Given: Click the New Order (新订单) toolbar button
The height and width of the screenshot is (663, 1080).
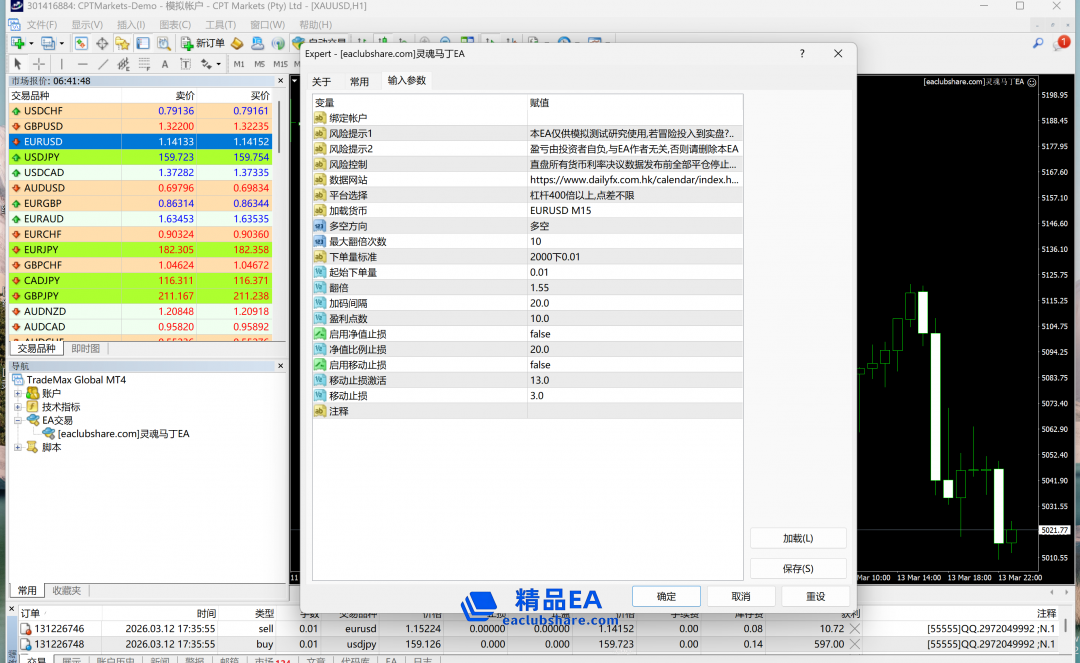Looking at the screenshot, I should tap(203, 43).
